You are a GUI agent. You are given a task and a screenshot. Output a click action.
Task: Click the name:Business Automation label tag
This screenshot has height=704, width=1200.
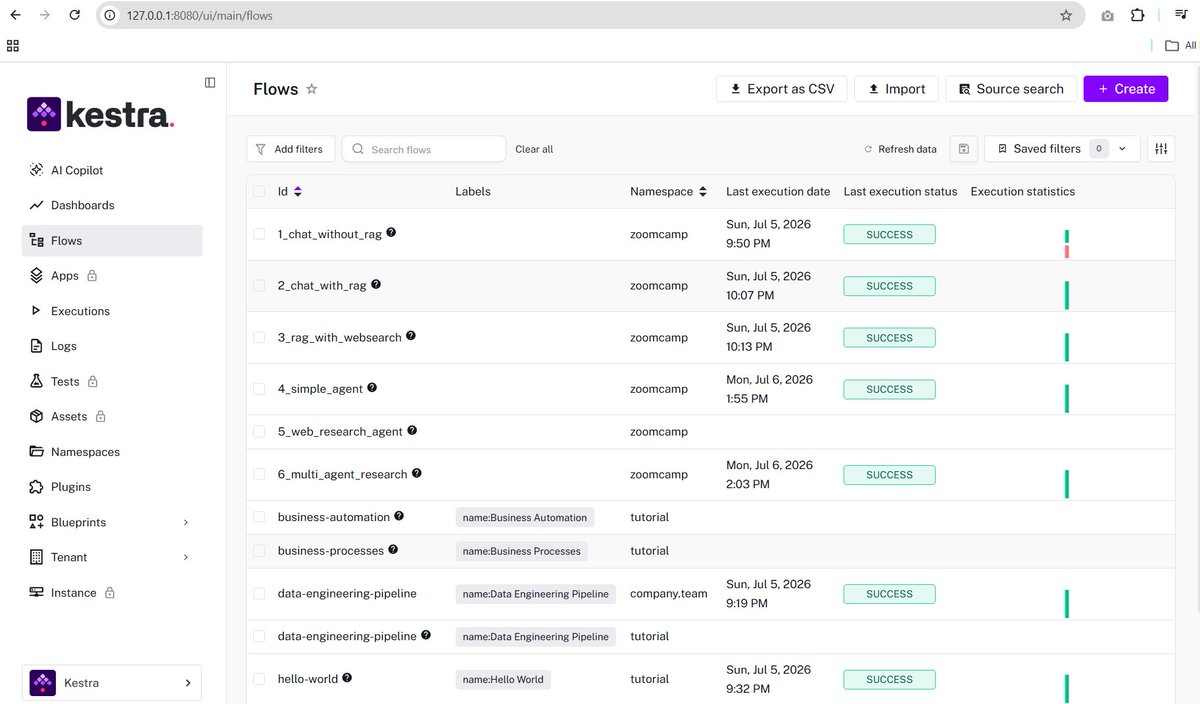click(525, 517)
